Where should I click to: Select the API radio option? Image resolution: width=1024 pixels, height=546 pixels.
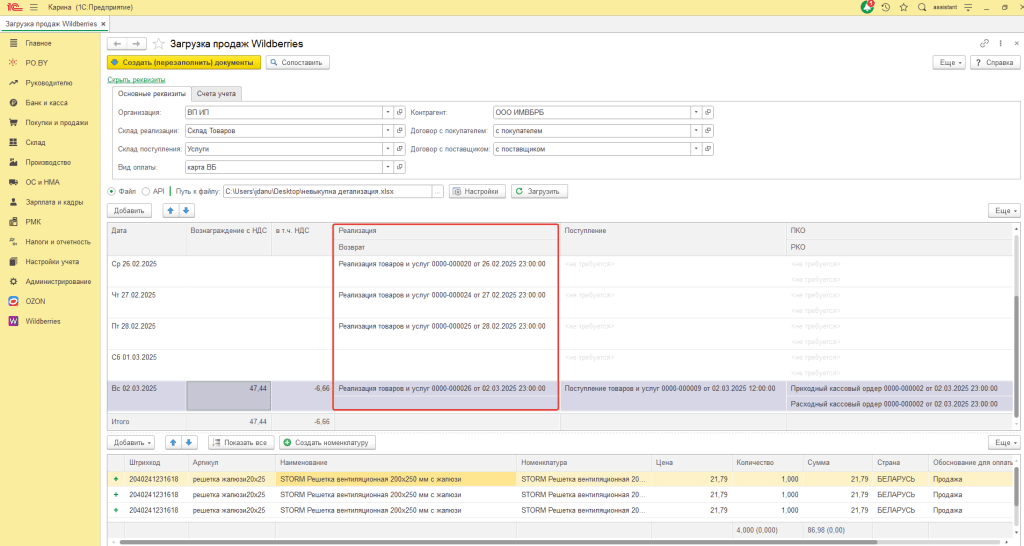pos(146,191)
